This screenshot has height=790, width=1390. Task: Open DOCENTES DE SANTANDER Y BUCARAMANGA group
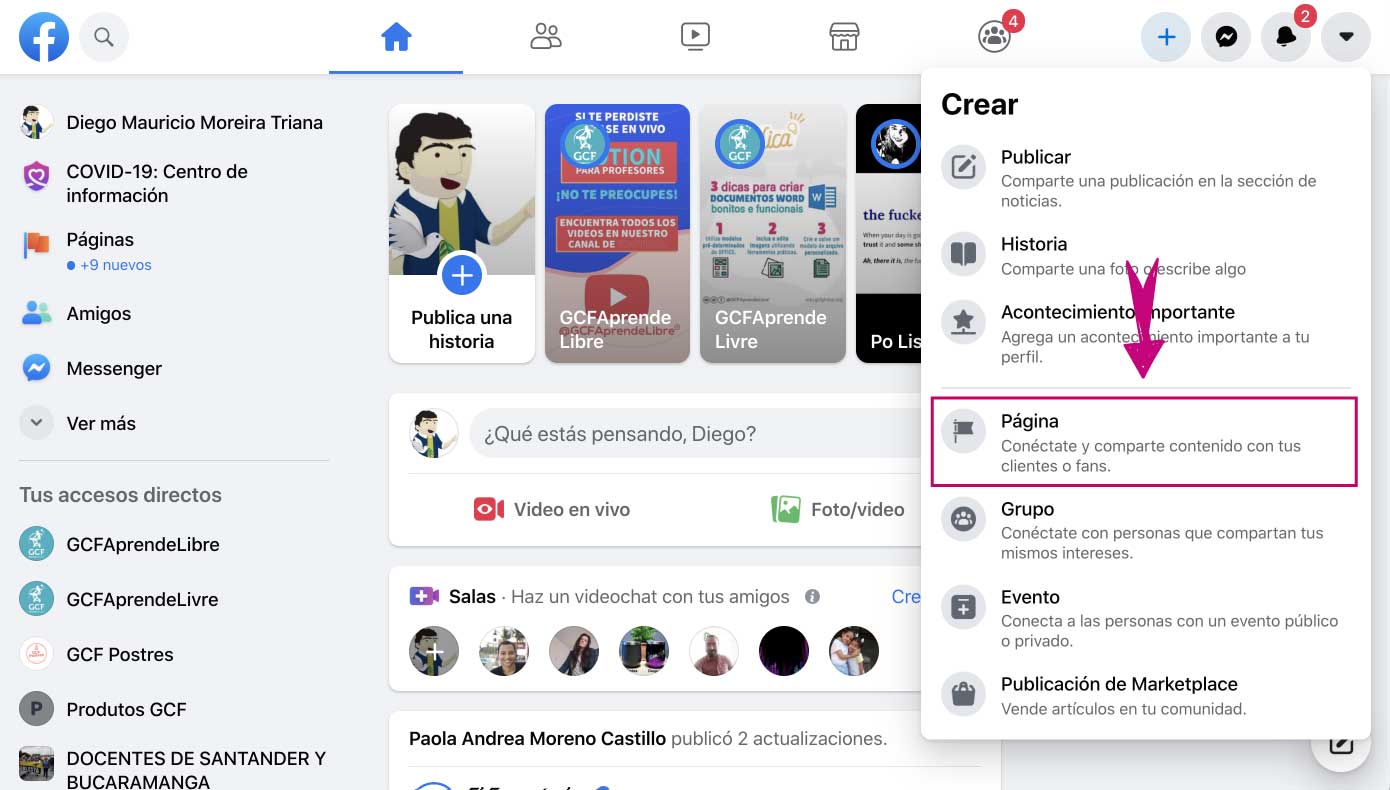point(172,768)
